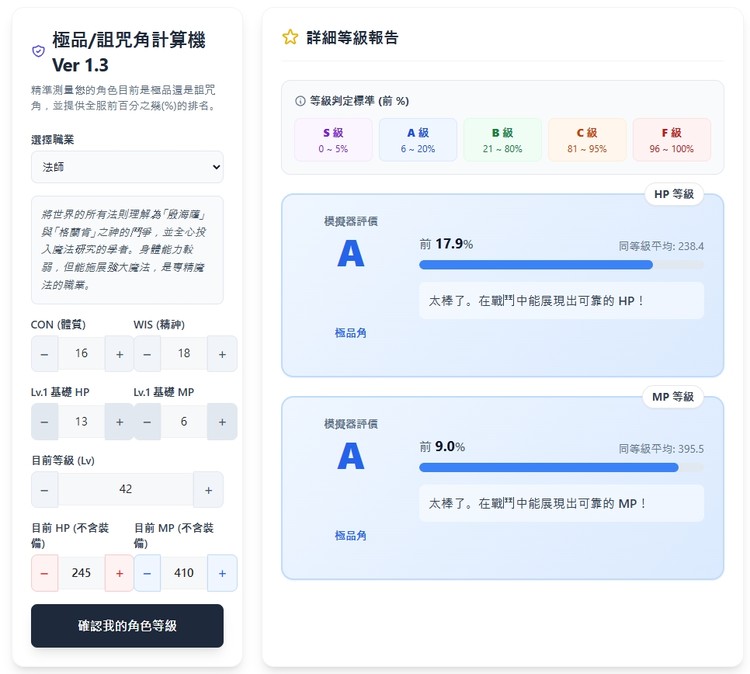Viewport: 750px width, 674px height.
Task: Click current HP field showing 245
Action: 81,573
